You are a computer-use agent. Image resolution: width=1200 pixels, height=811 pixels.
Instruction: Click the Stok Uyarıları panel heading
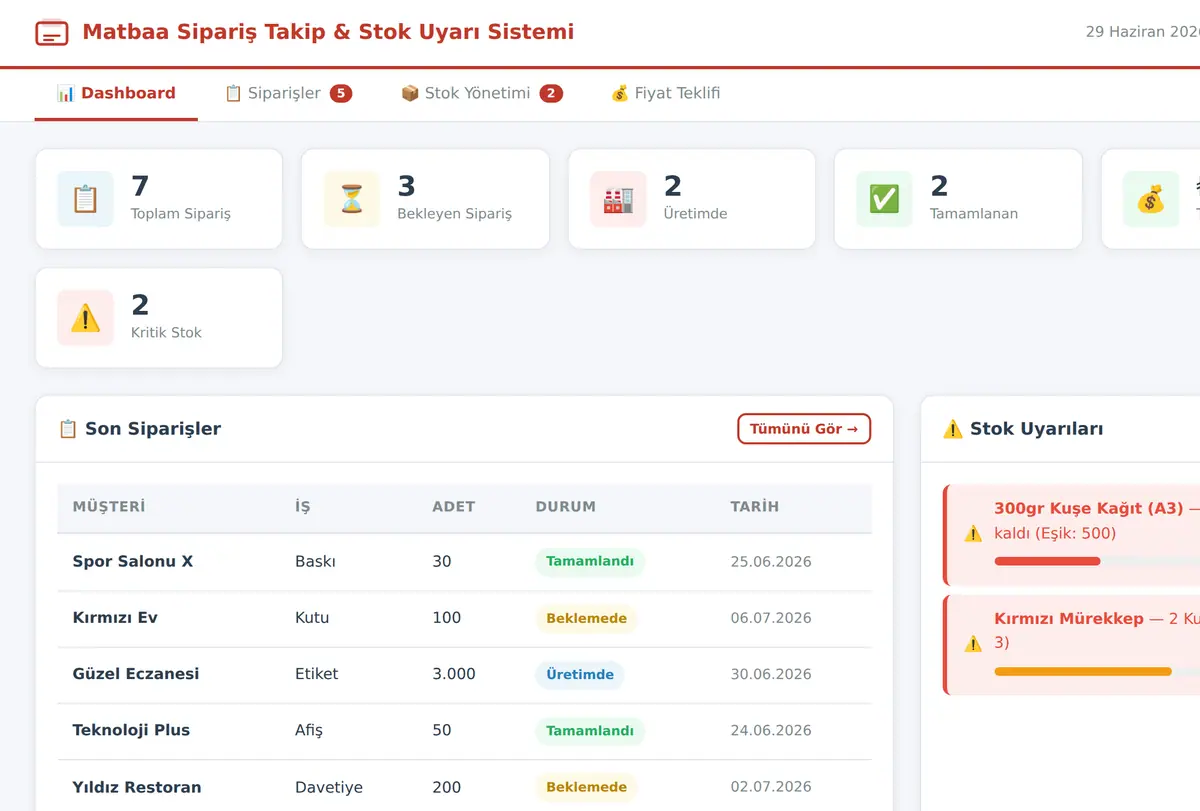(x=1023, y=429)
